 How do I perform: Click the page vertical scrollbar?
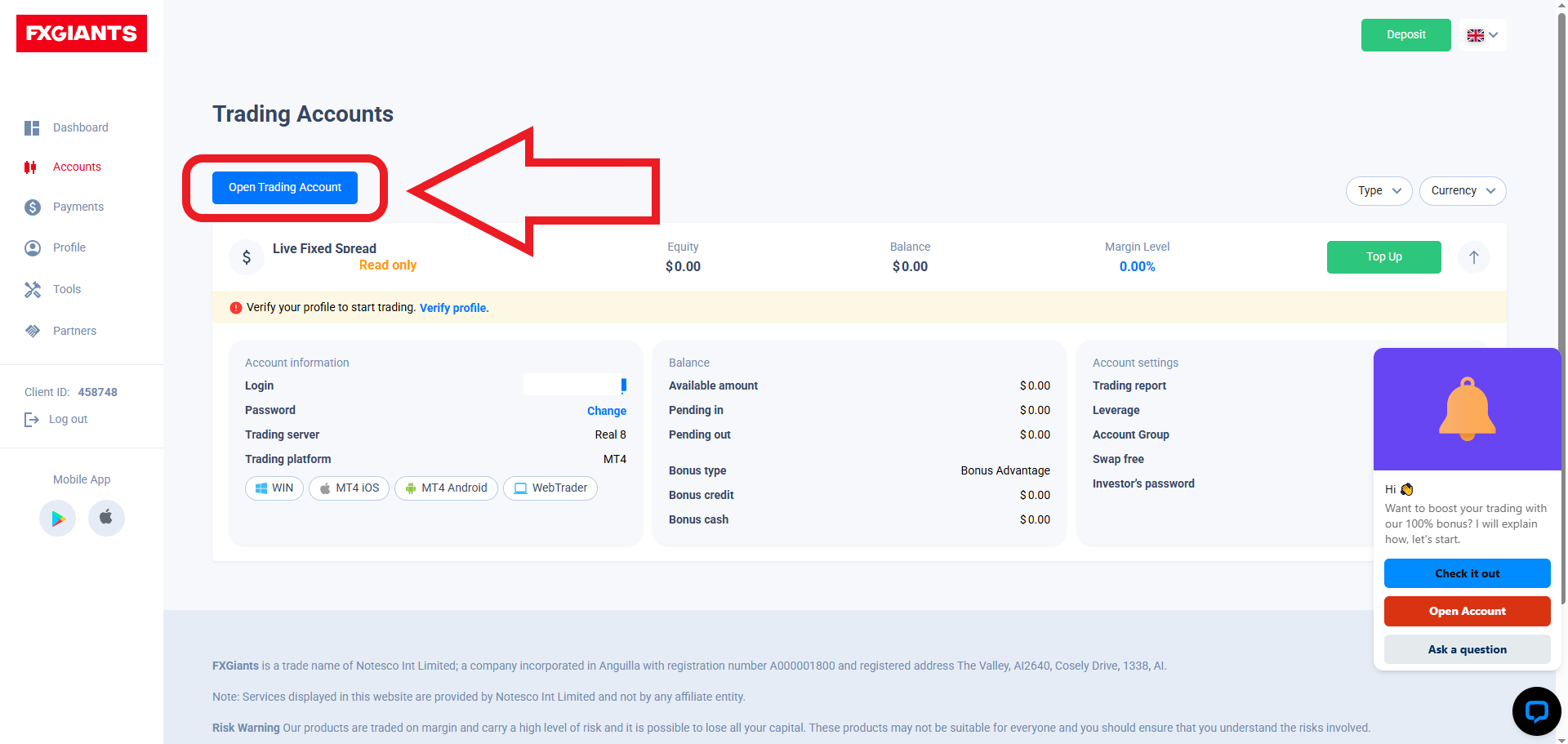click(1561, 310)
